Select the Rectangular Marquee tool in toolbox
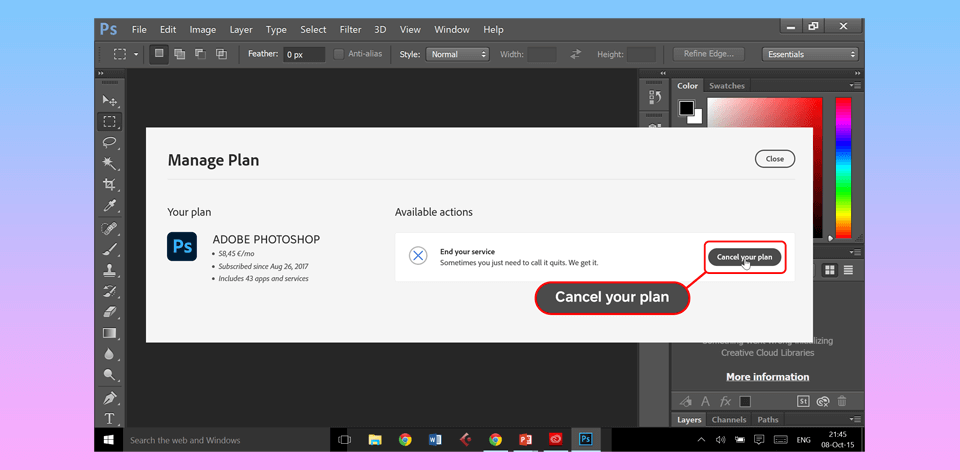The image size is (960, 470). coord(110,121)
